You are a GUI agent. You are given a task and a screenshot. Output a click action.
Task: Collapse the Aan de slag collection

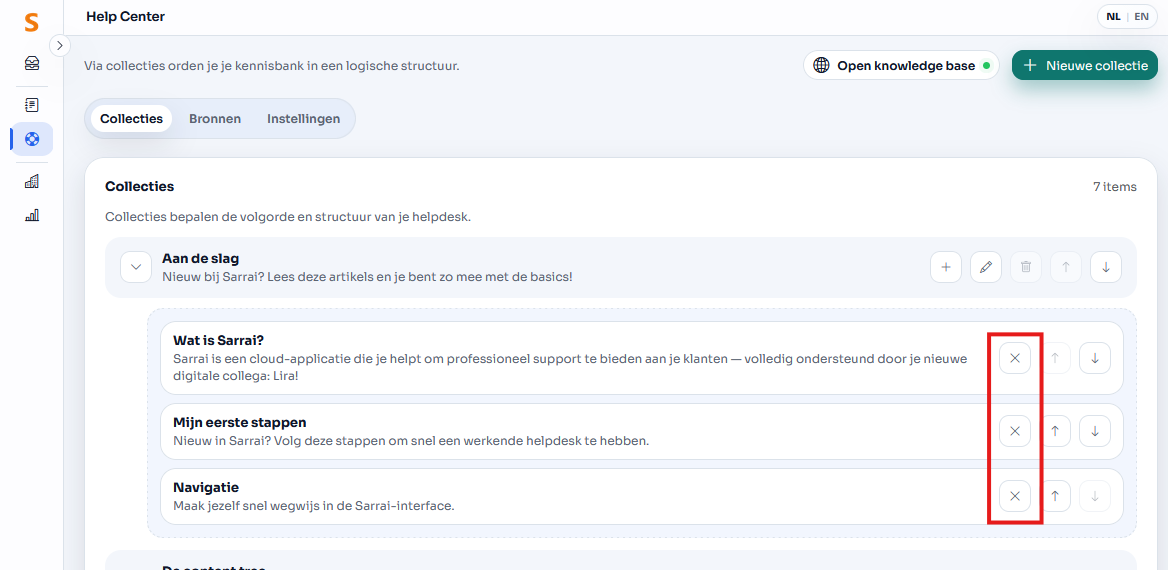point(136,267)
